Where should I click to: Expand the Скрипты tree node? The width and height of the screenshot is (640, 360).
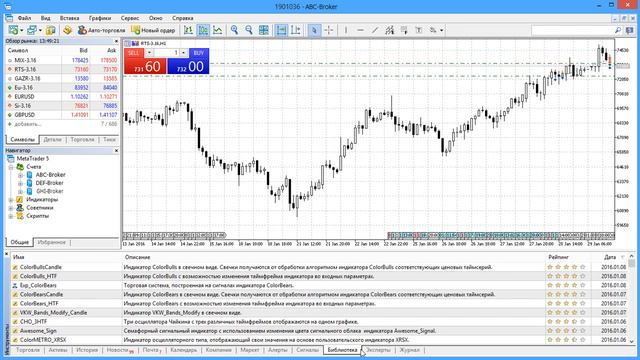coord(11,216)
